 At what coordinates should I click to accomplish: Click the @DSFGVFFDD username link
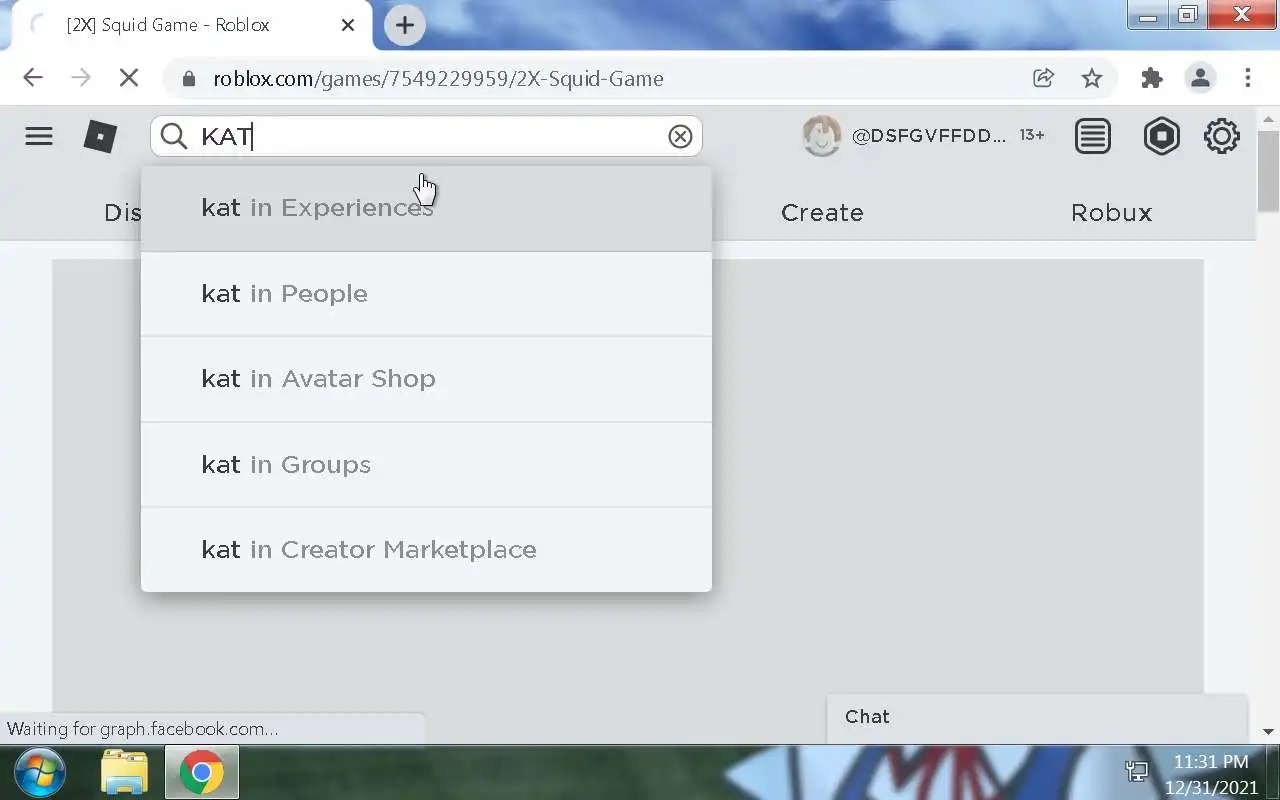(928, 136)
